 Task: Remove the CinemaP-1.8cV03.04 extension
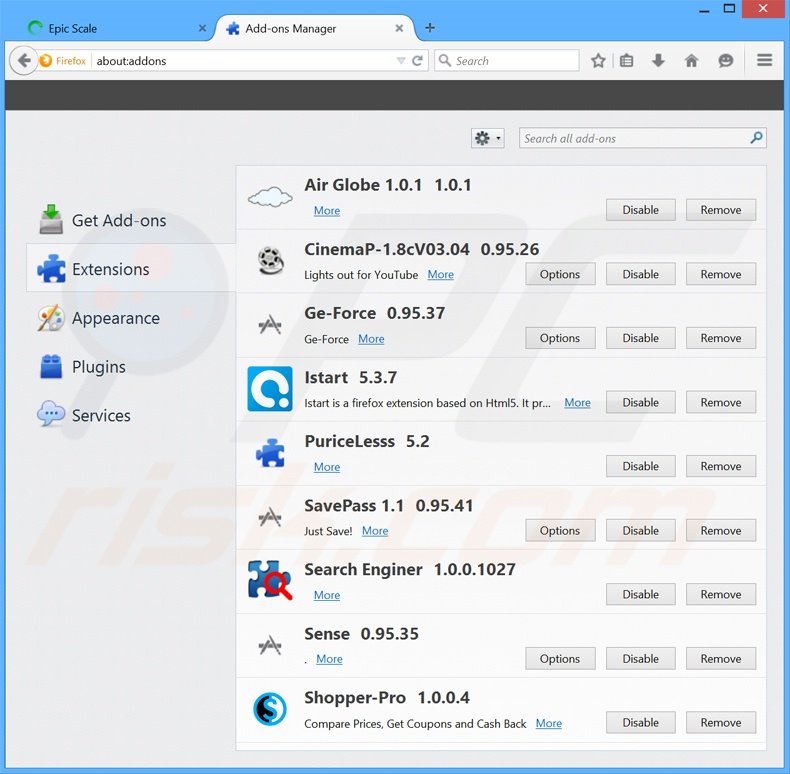click(x=720, y=274)
